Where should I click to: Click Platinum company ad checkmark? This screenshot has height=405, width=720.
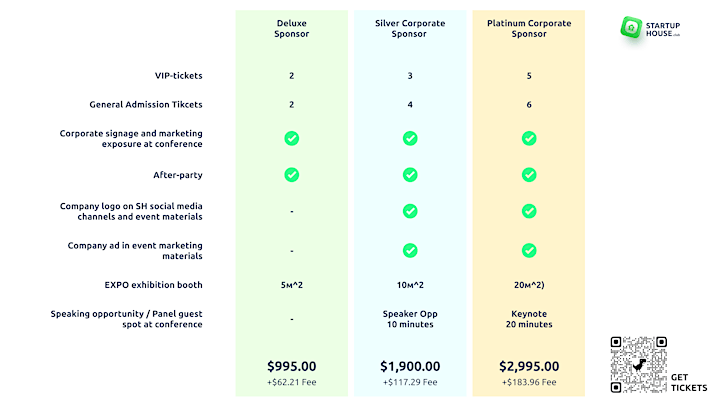[529, 251]
